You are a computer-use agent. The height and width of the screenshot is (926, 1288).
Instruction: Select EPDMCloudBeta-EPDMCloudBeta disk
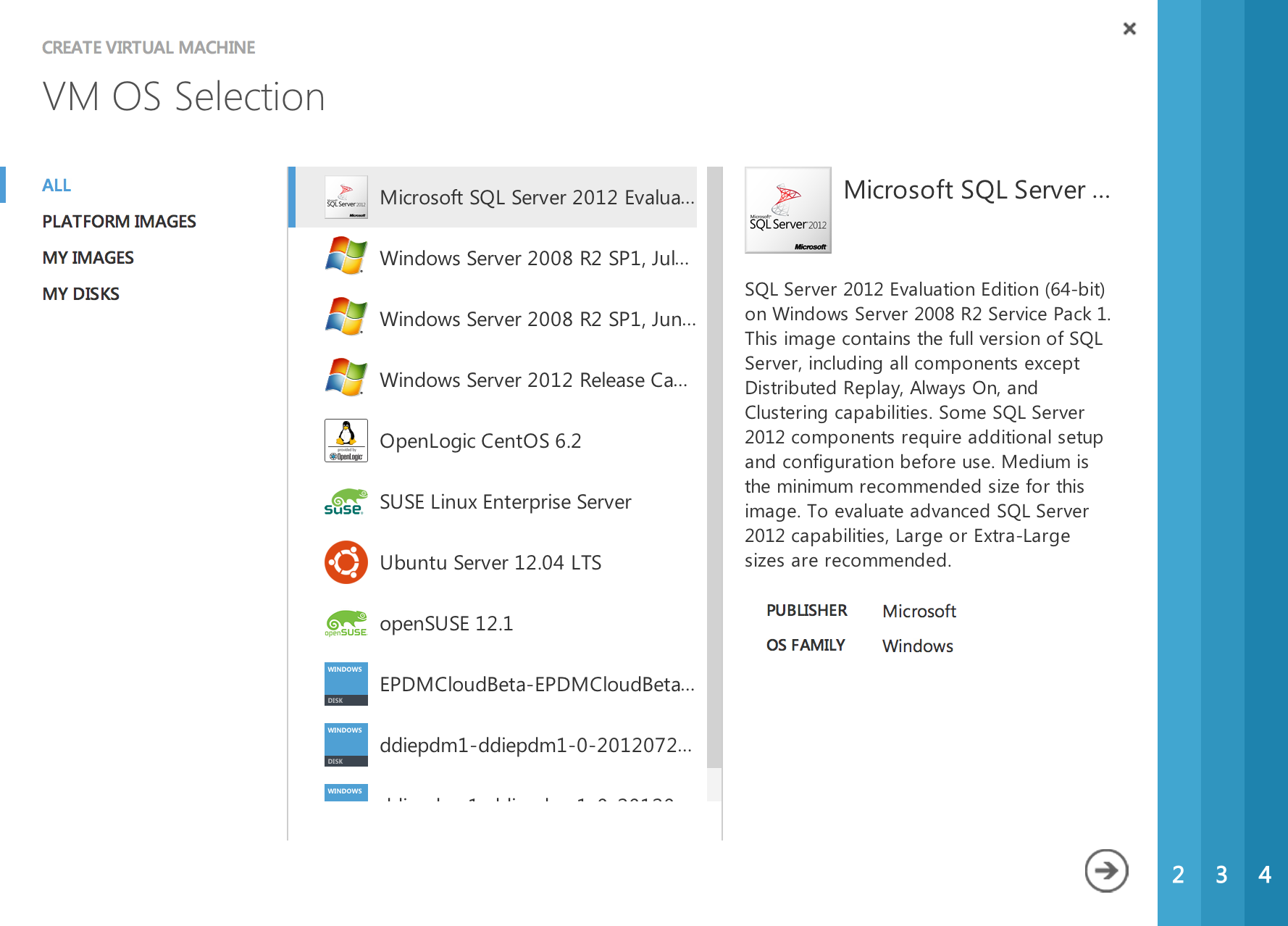(x=493, y=684)
